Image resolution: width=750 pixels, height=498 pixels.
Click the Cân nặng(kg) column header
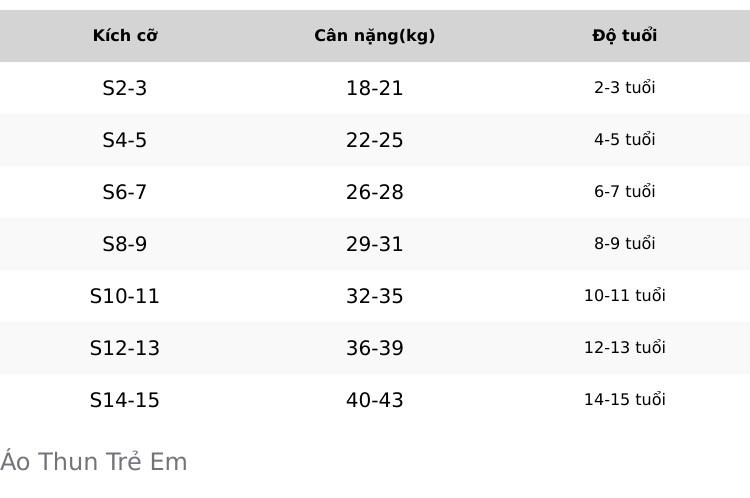[x=375, y=35]
